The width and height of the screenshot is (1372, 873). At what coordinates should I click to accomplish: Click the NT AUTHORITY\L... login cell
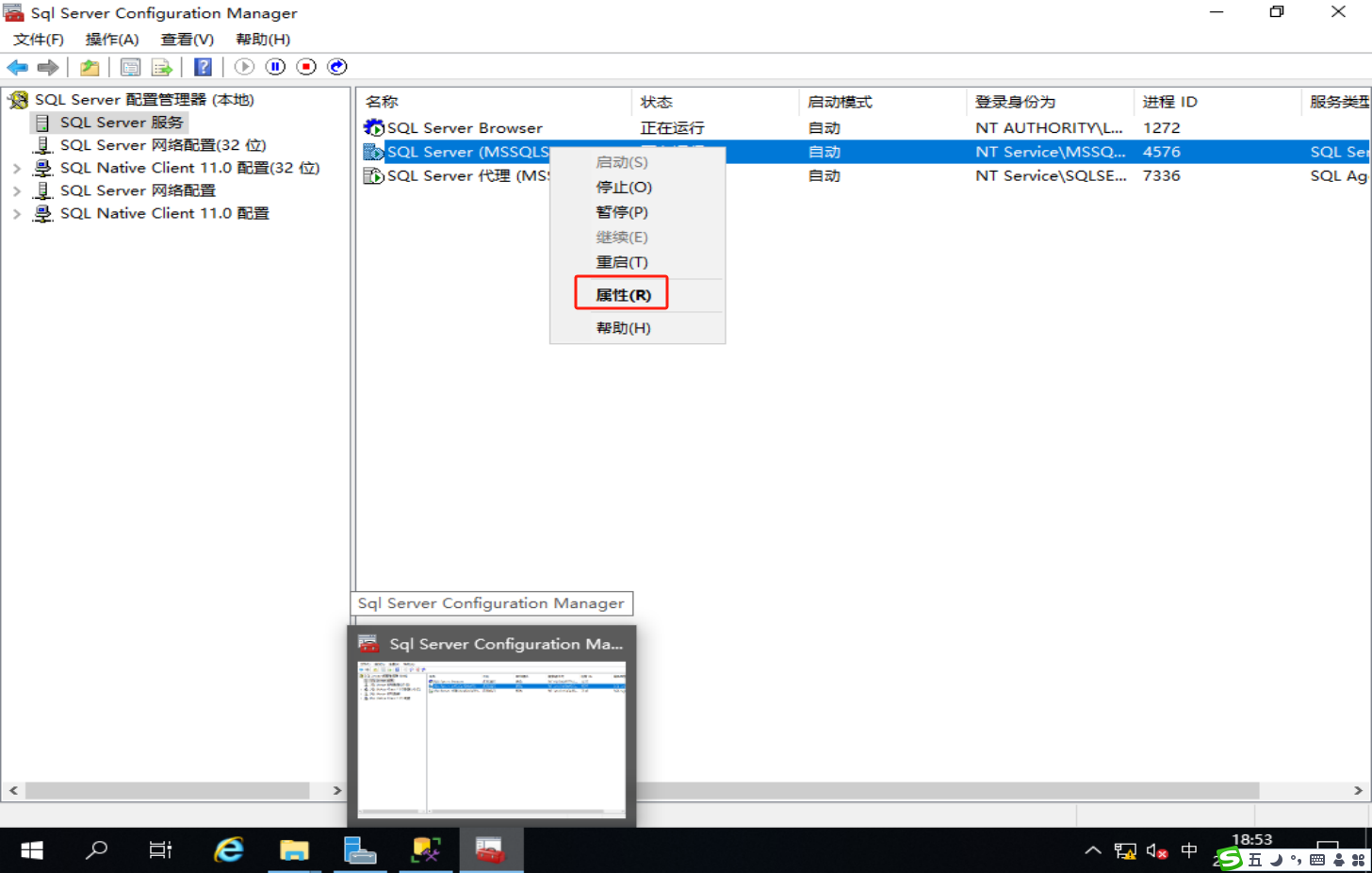tap(1049, 127)
